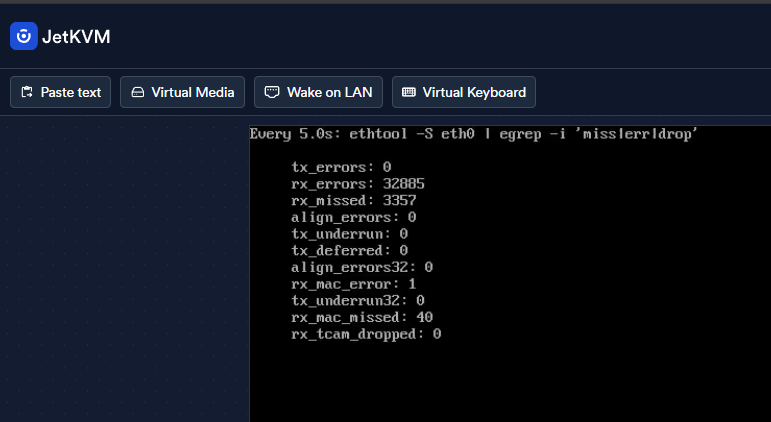This screenshot has height=422, width=771.
Task: Click the disk drive icon on Virtual Media
Action: pos(138,92)
